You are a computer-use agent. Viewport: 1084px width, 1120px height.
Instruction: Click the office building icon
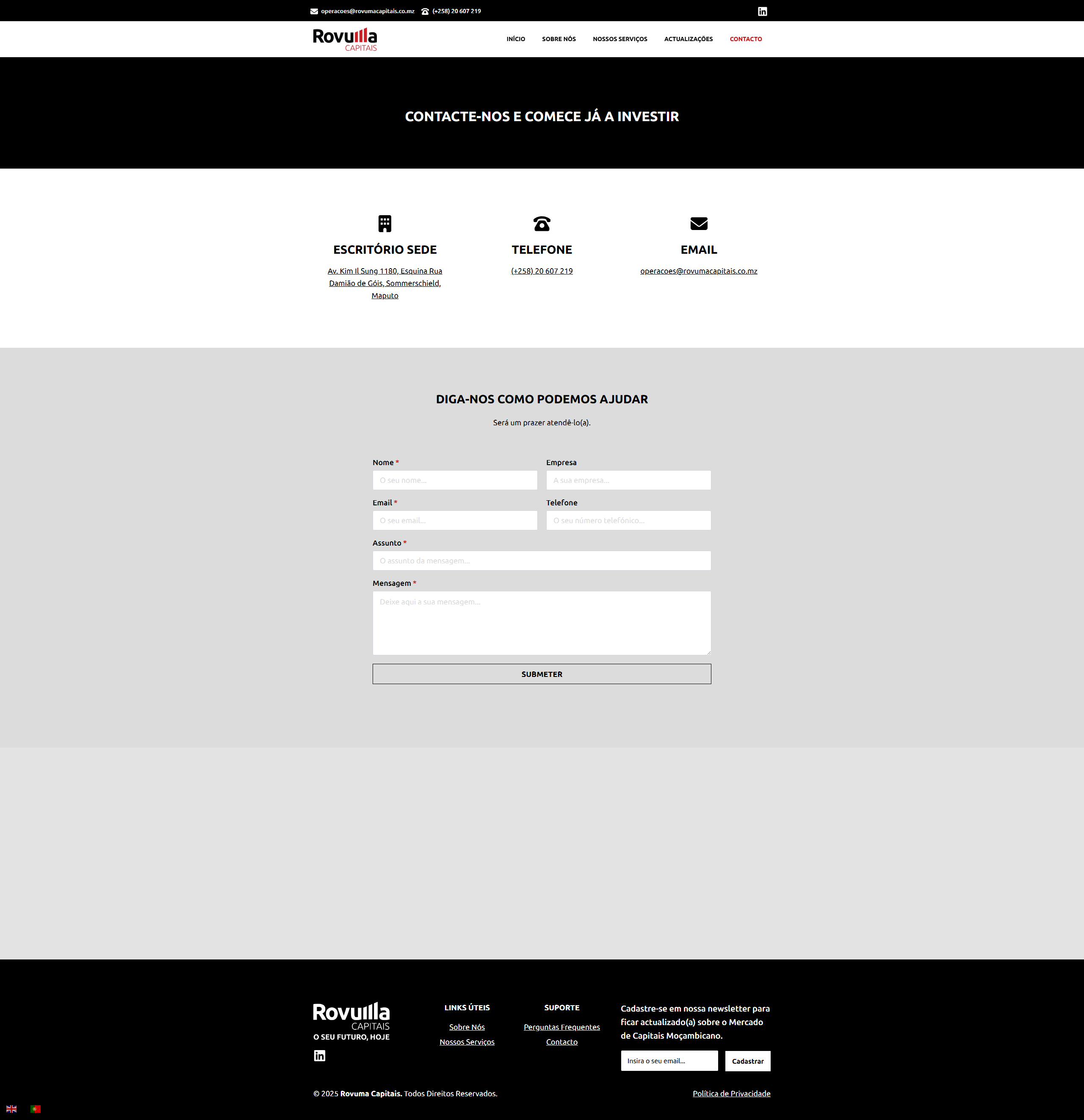click(385, 223)
